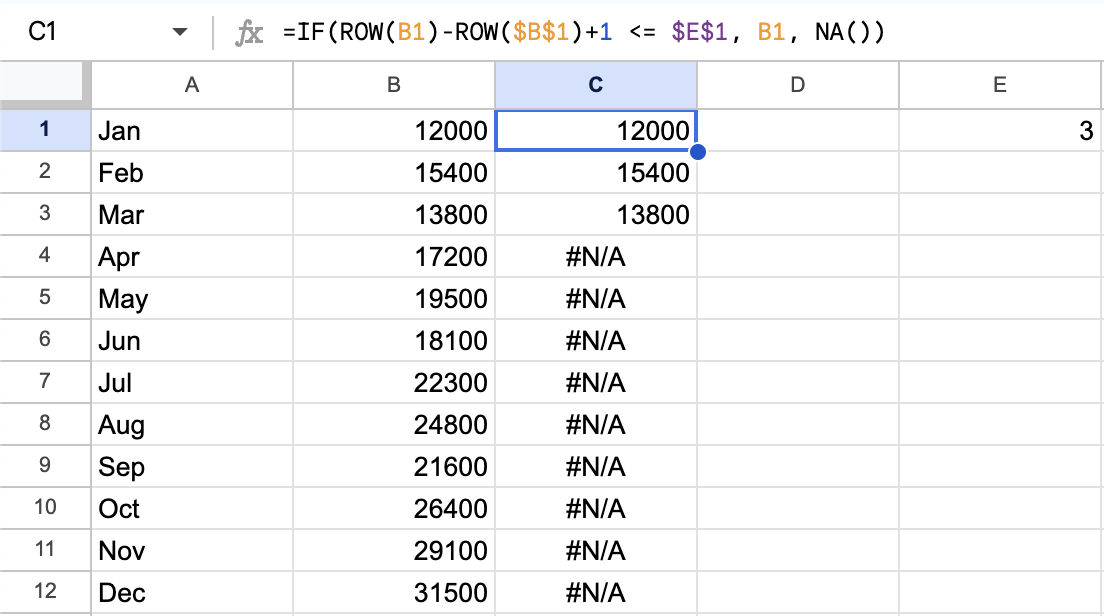Open the name box dropdown arrow
This screenshot has height=616, width=1104.
tap(179, 30)
